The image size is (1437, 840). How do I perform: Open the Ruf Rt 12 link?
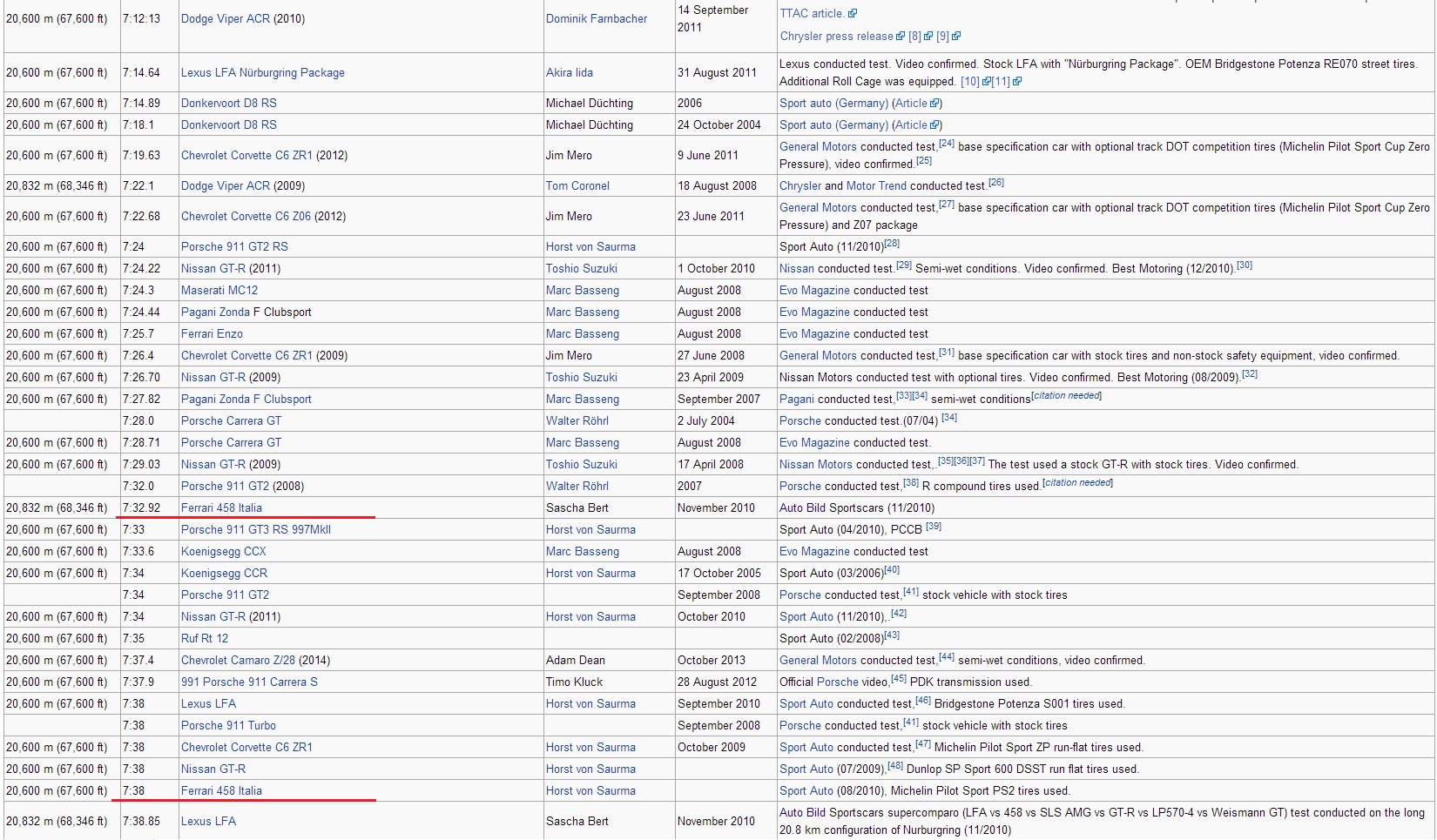pos(205,638)
